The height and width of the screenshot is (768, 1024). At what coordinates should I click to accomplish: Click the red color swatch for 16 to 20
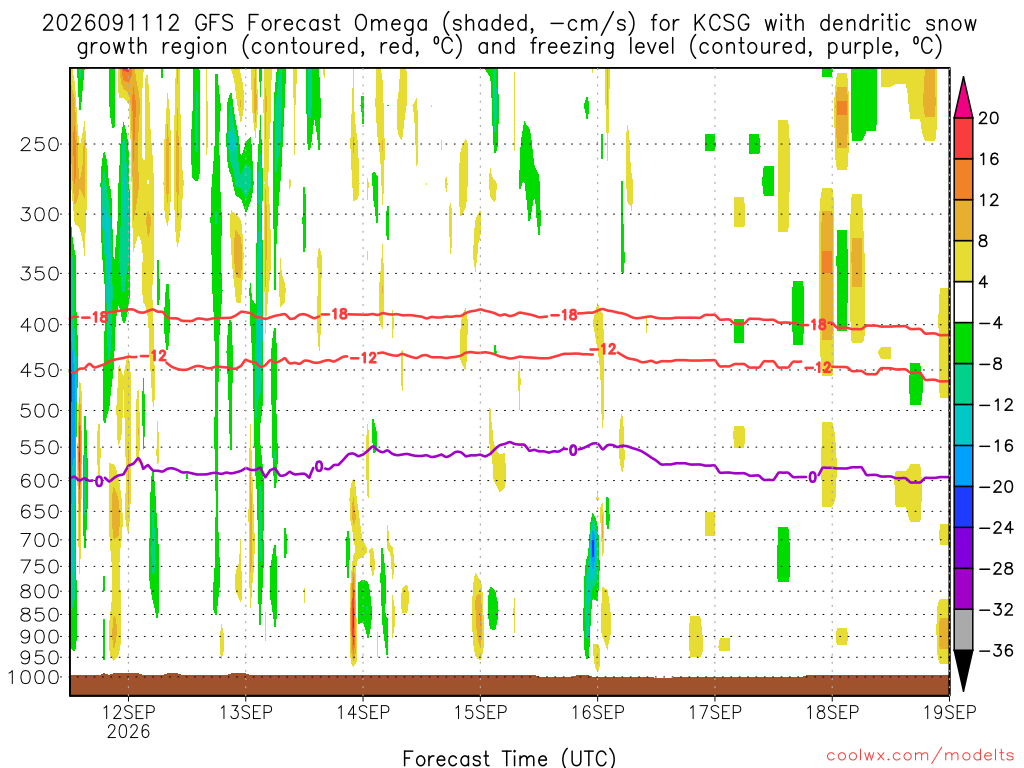[963, 138]
